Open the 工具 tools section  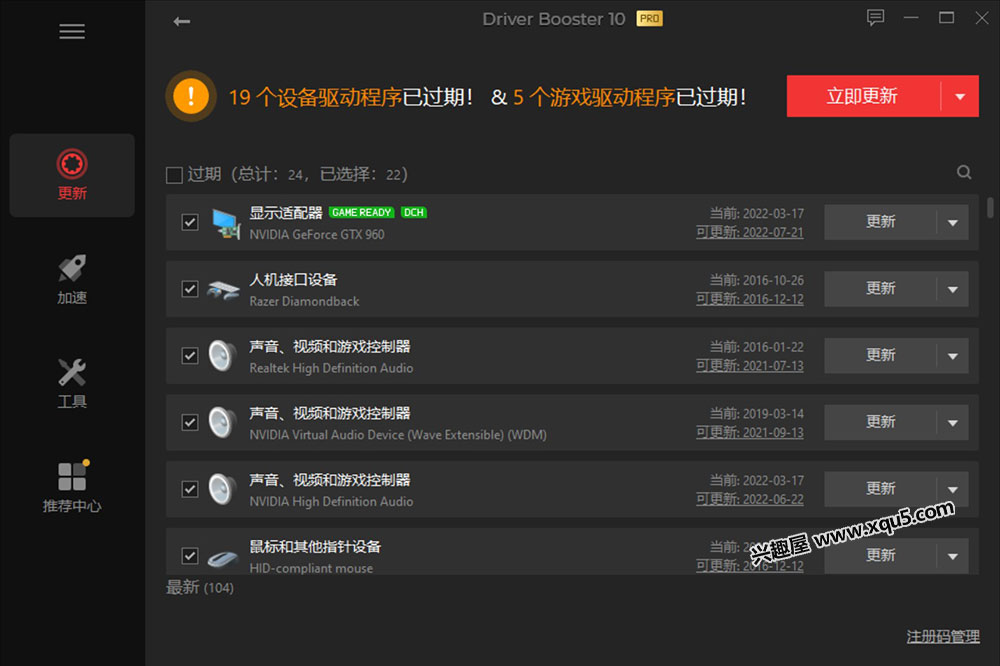click(x=72, y=383)
